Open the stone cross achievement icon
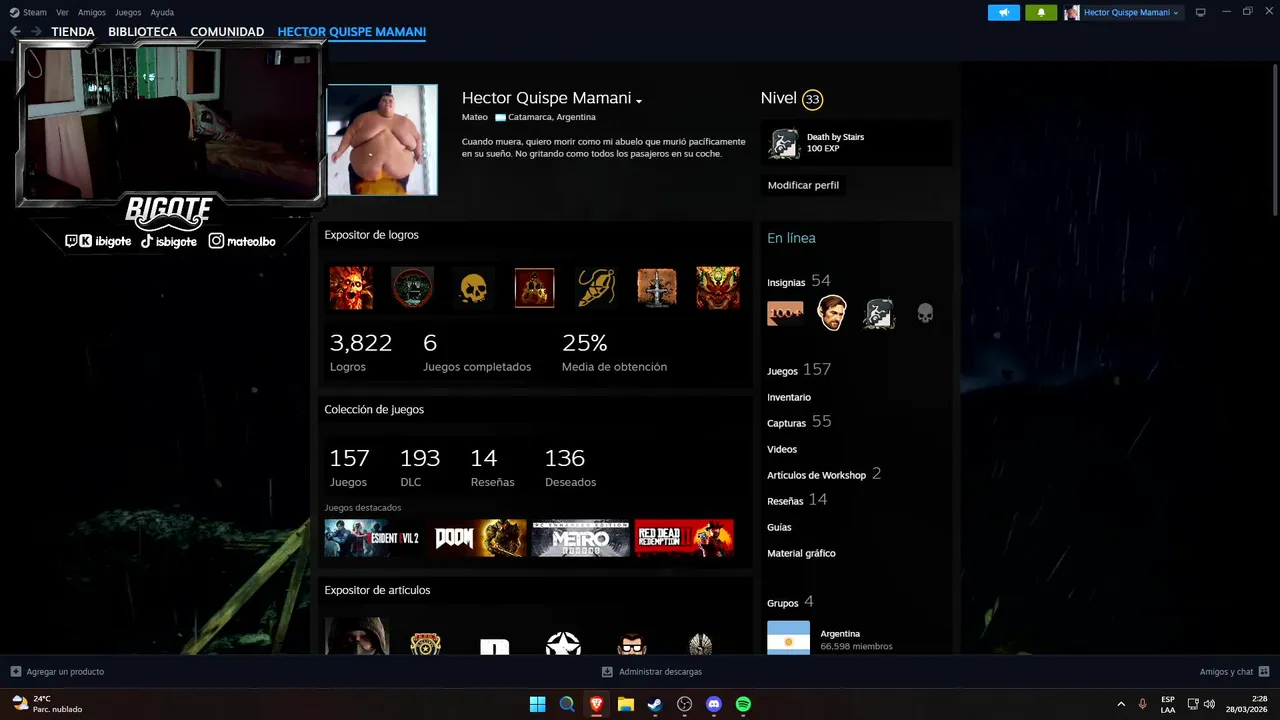1280x720 pixels. (x=657, y=288)
